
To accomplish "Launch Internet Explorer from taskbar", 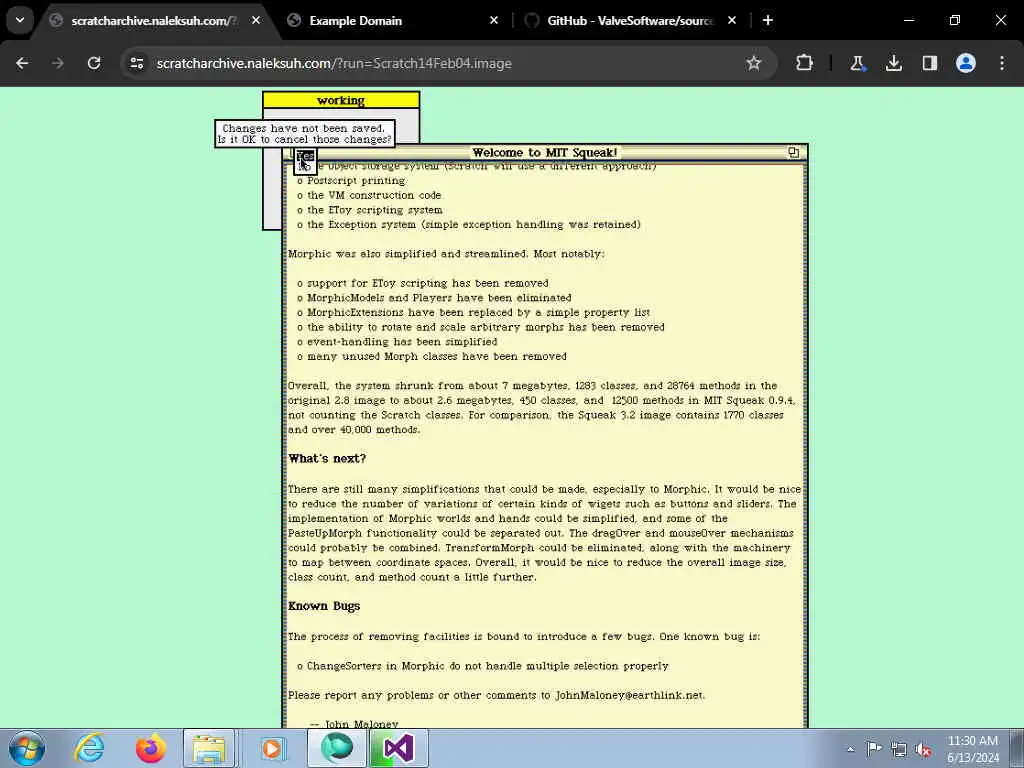I will tap(89, 748).
